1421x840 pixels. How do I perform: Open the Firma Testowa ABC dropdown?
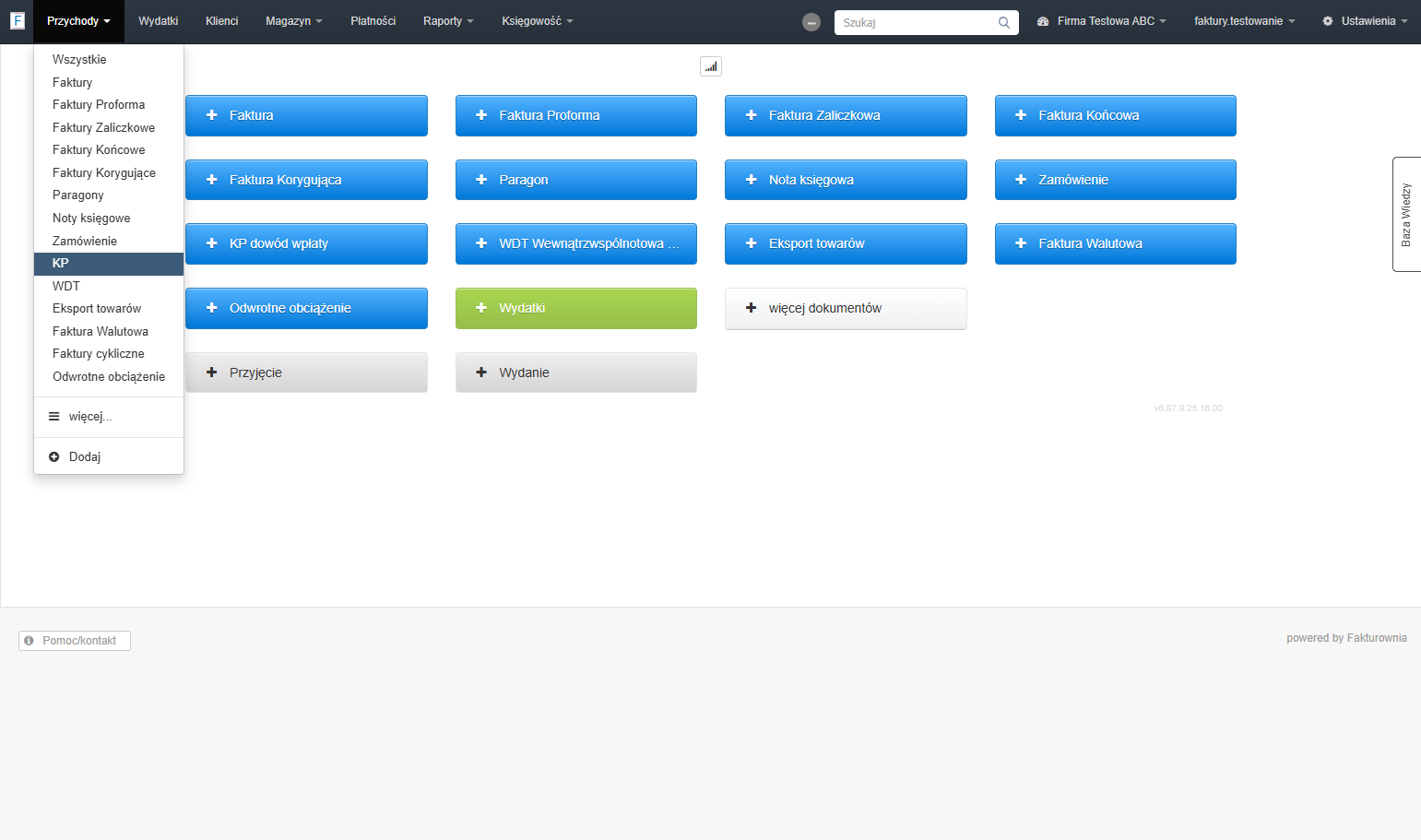pyautogui.click(x=1102, y=21)
